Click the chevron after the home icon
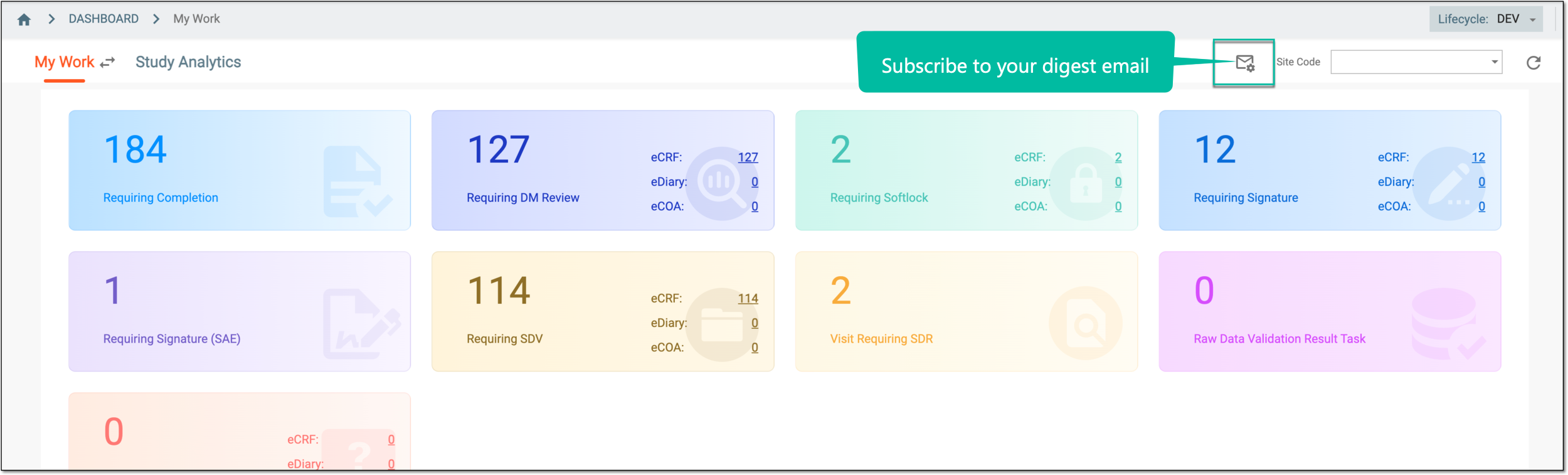Viewport: 1568px width, 475px height. [x=51, y=19]
